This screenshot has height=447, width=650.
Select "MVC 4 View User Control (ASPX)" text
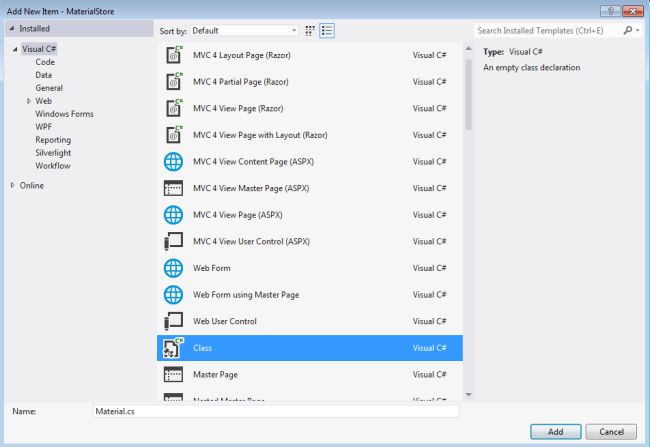(x=251, y=241)
